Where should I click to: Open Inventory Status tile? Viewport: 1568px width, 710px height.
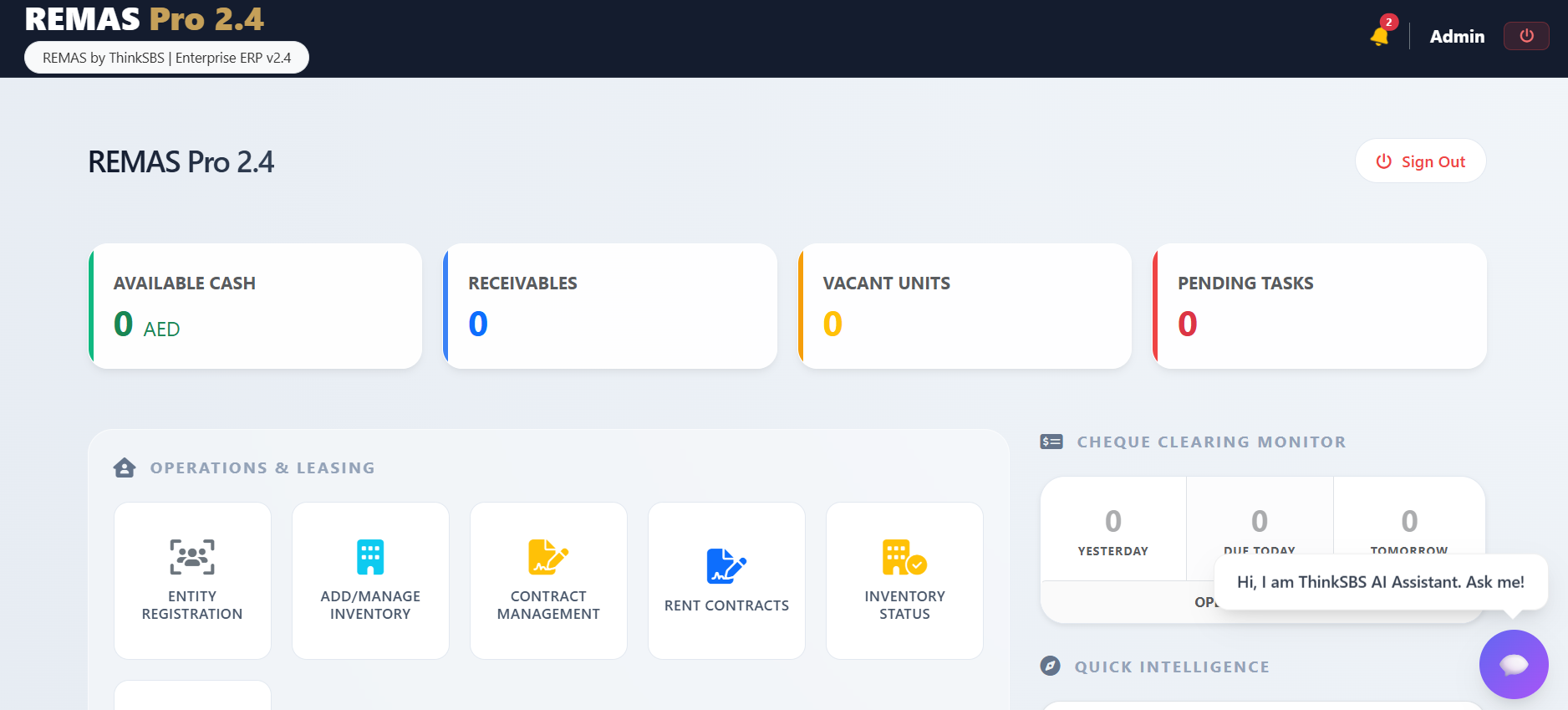tap(904, 580)
